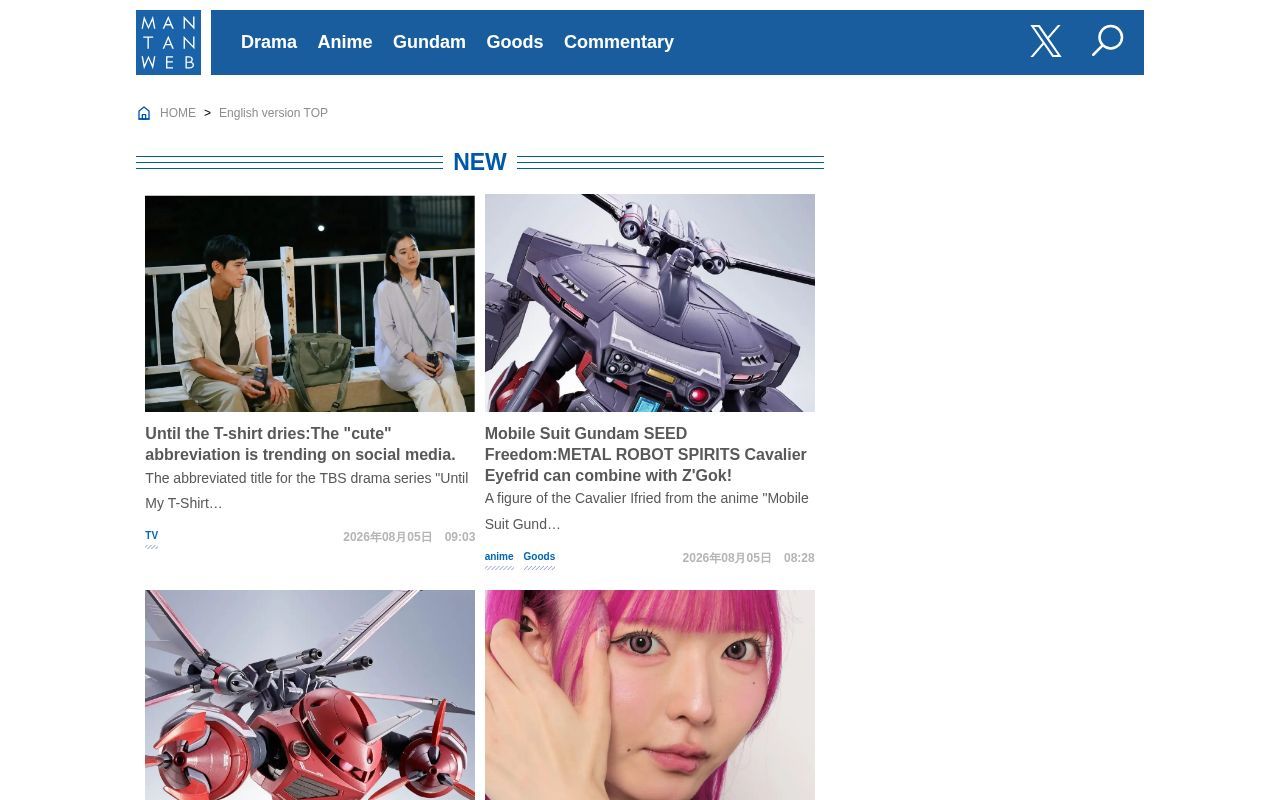Click the Goods tag under Gundam article
This screenshot has height=800, width=1280.
539,557
